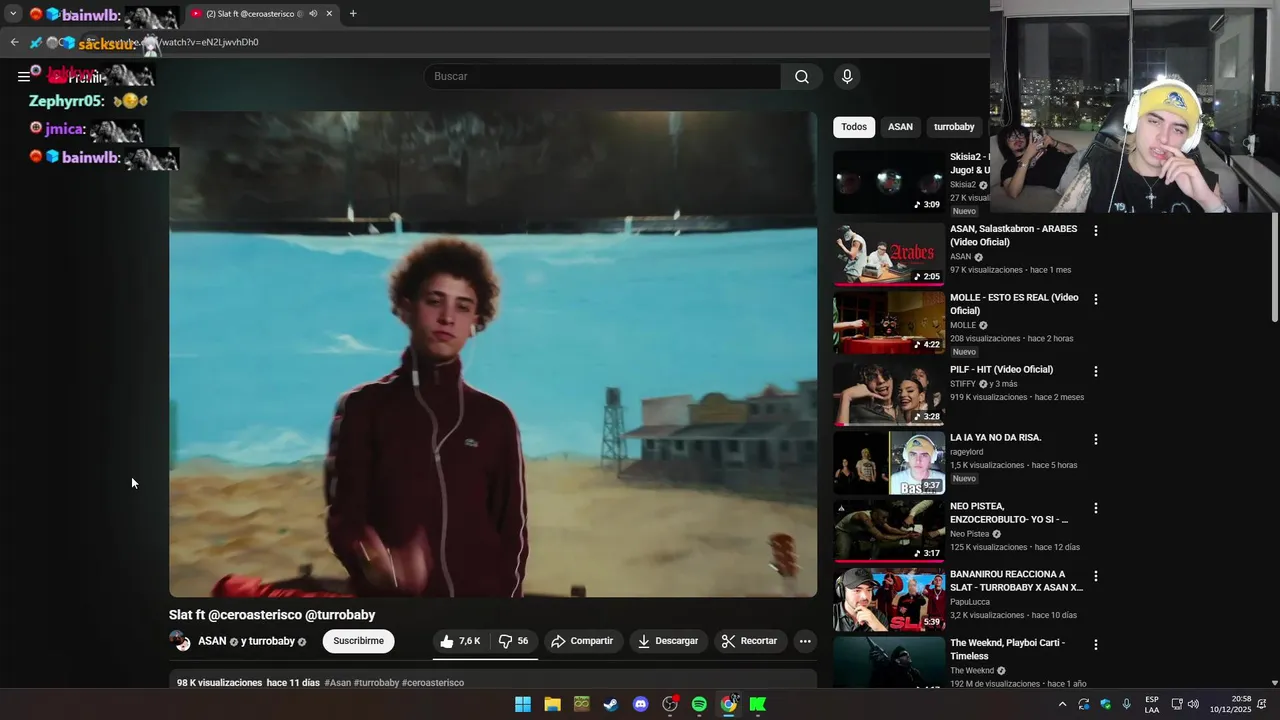Mute the Slat ft tab audio
This screenshot has width=1280, height=720.
click(313, 14)
